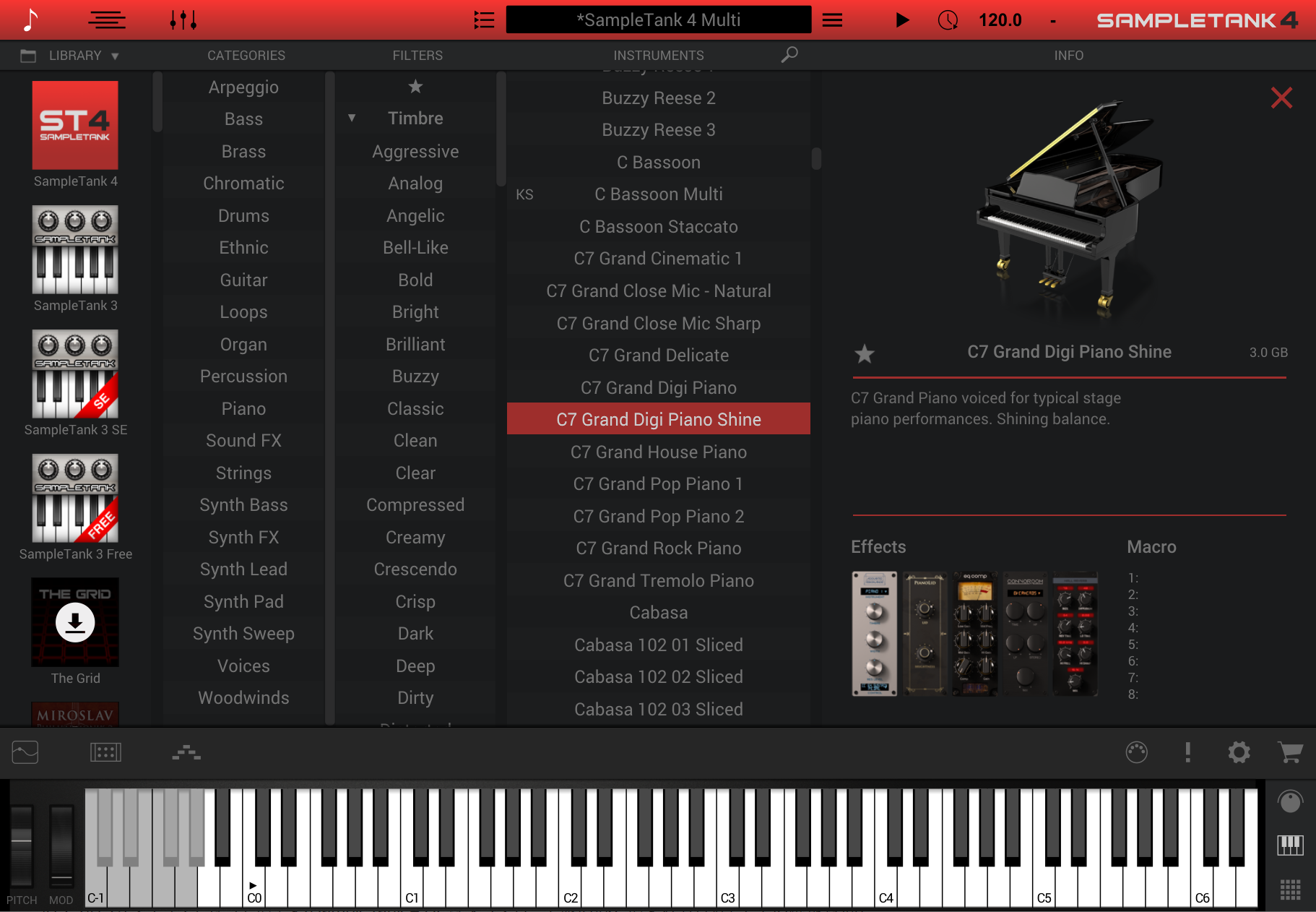This screenshot has width=1316, height=912.
Task: Open the mixer faders view
Action: (x=183, y=20)
